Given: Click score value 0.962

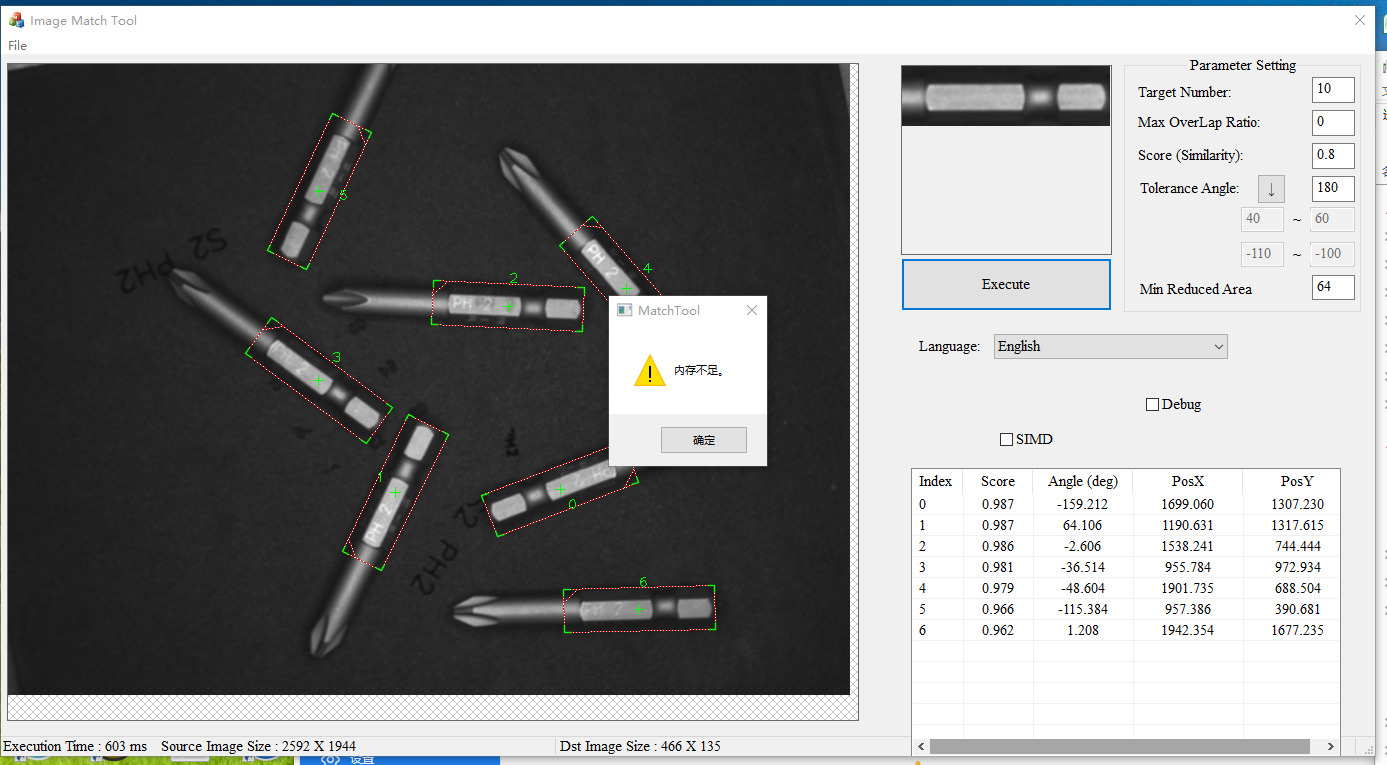Looking at the screenshot, I should coord(998,631).
